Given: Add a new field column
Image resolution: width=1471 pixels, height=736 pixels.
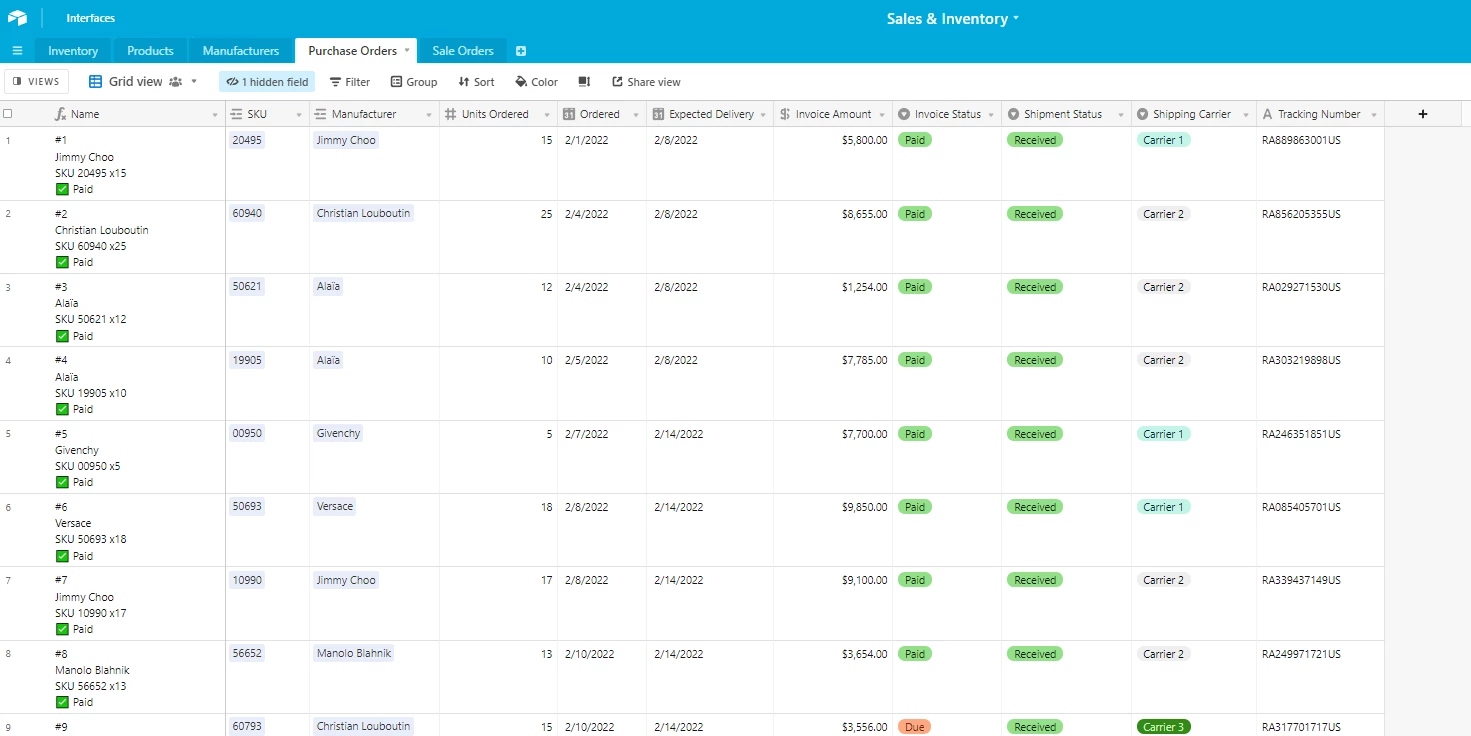Looking at the screenshot, I should click(x=1423, y=114).
